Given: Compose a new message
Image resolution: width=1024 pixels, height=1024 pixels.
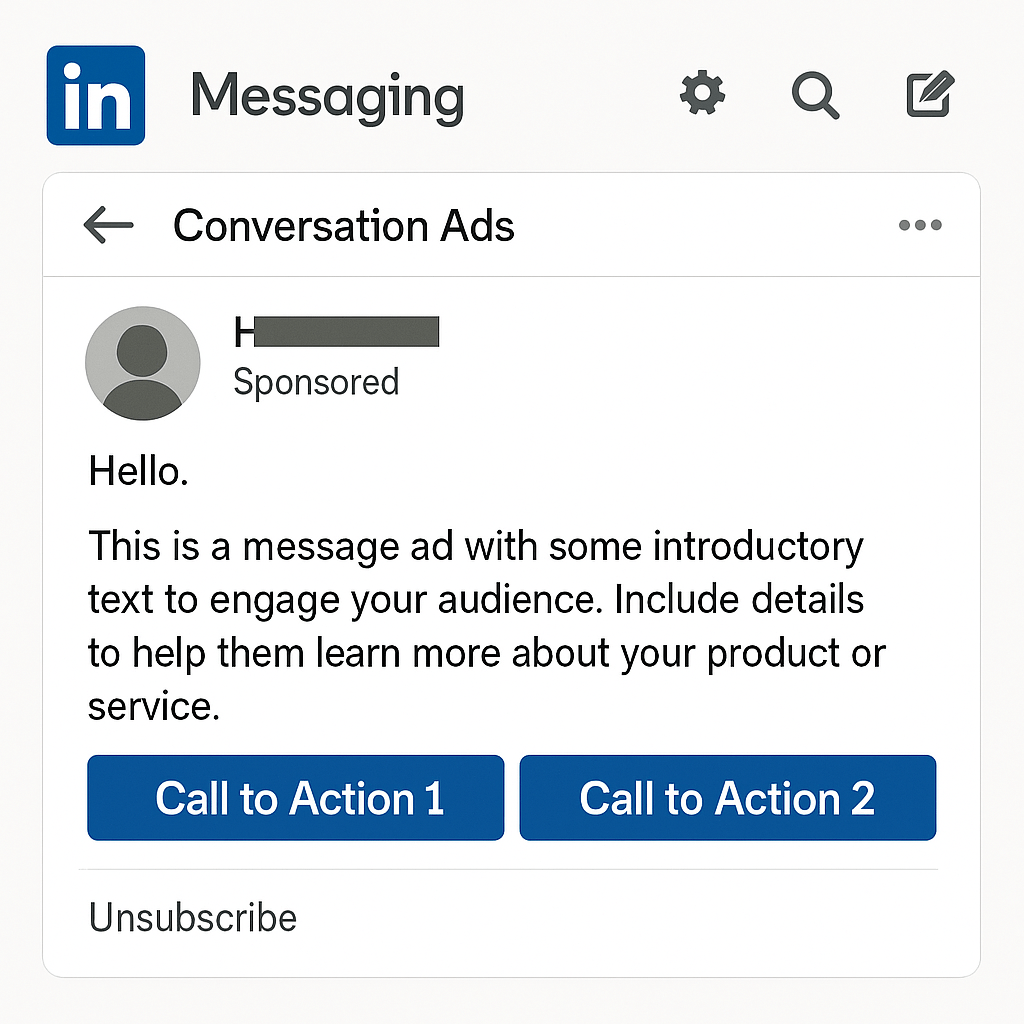Looking at the screenshot, I should (930, 95).
